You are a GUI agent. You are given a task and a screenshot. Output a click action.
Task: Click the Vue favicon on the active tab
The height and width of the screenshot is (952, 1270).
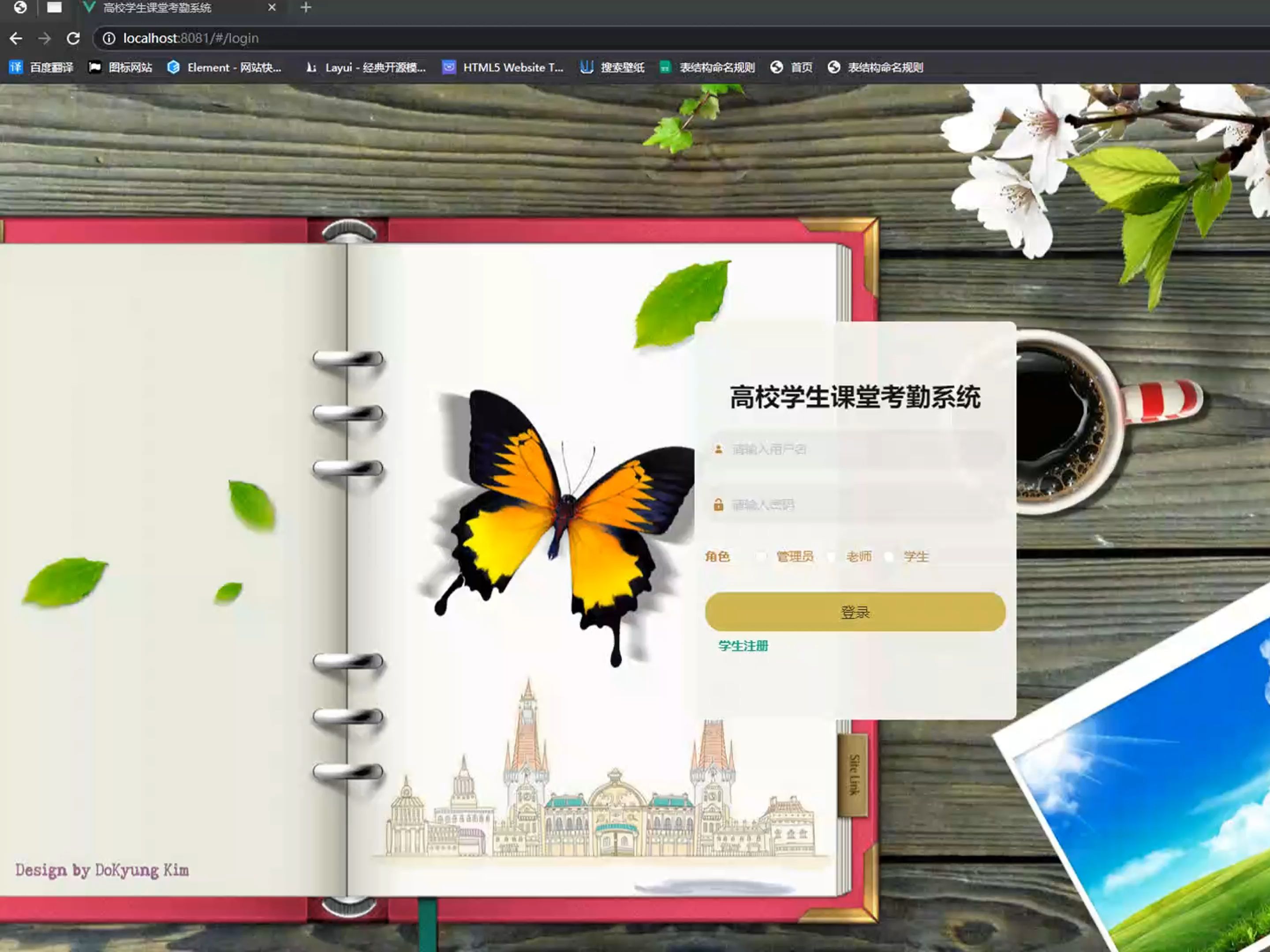pyautogui.click(x=89, y=7)
